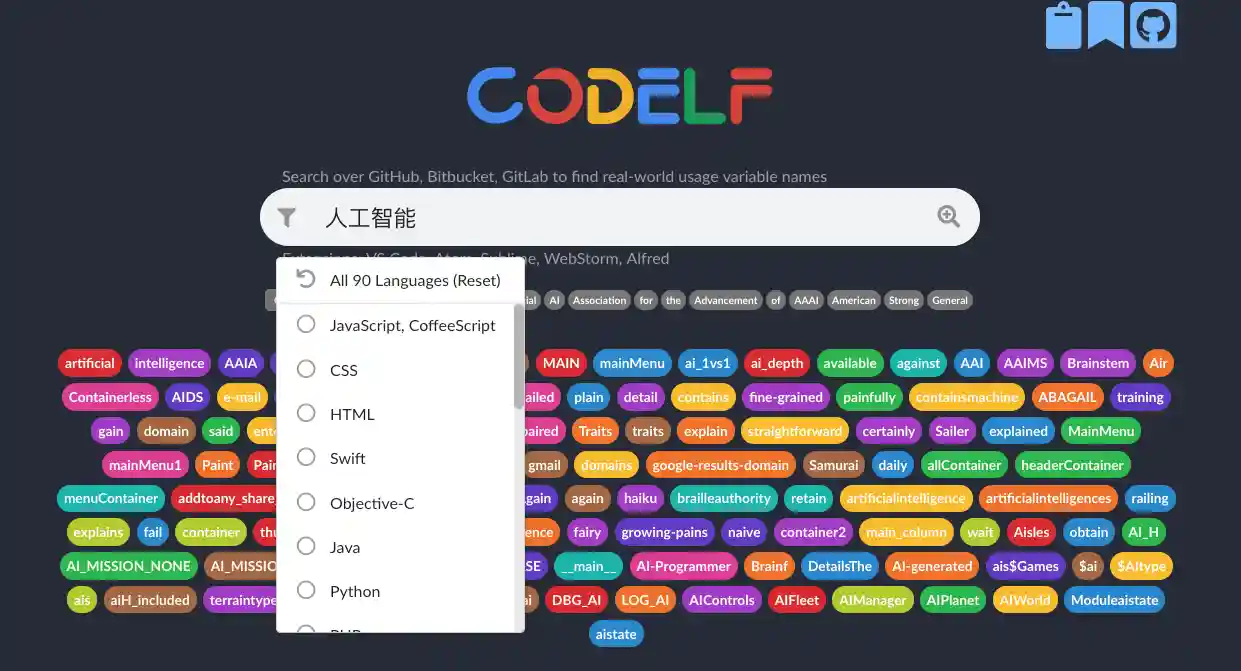Click the 'aistate' variable tag
The width and height of the screenshot is (1241, 671).
617,634
